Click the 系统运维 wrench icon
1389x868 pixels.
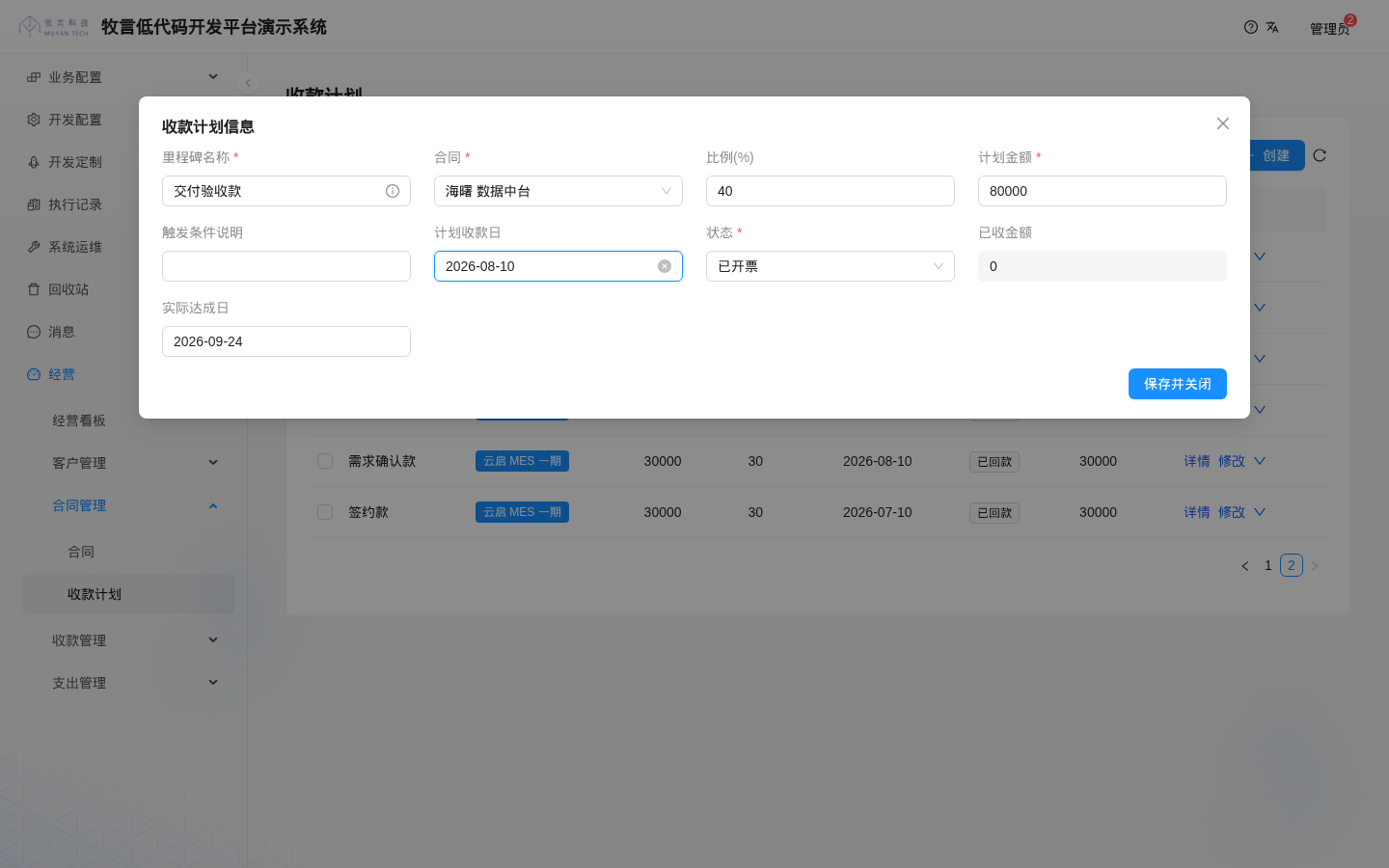(34, 247)
